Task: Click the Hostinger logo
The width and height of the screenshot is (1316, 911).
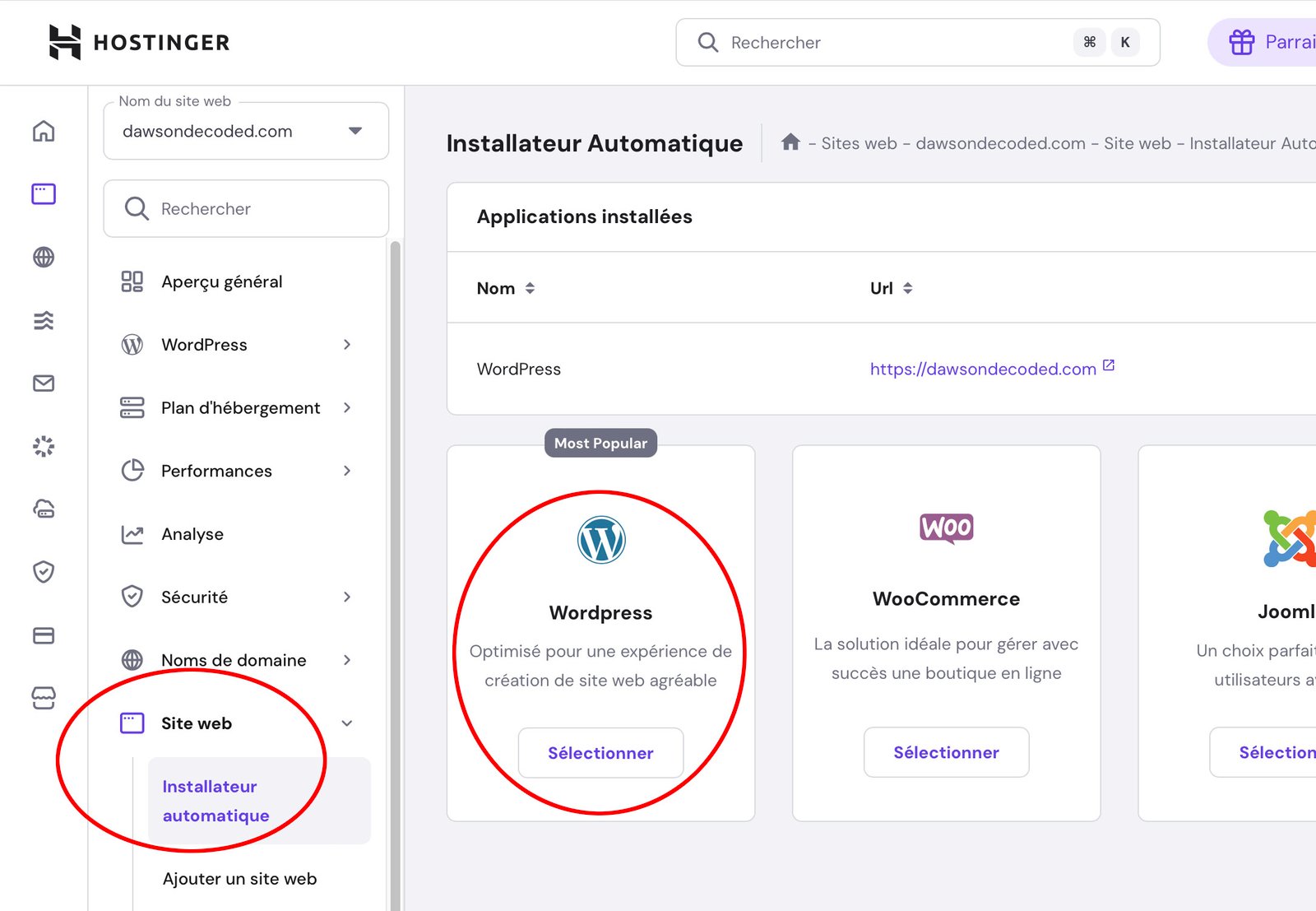Action: 139,42
